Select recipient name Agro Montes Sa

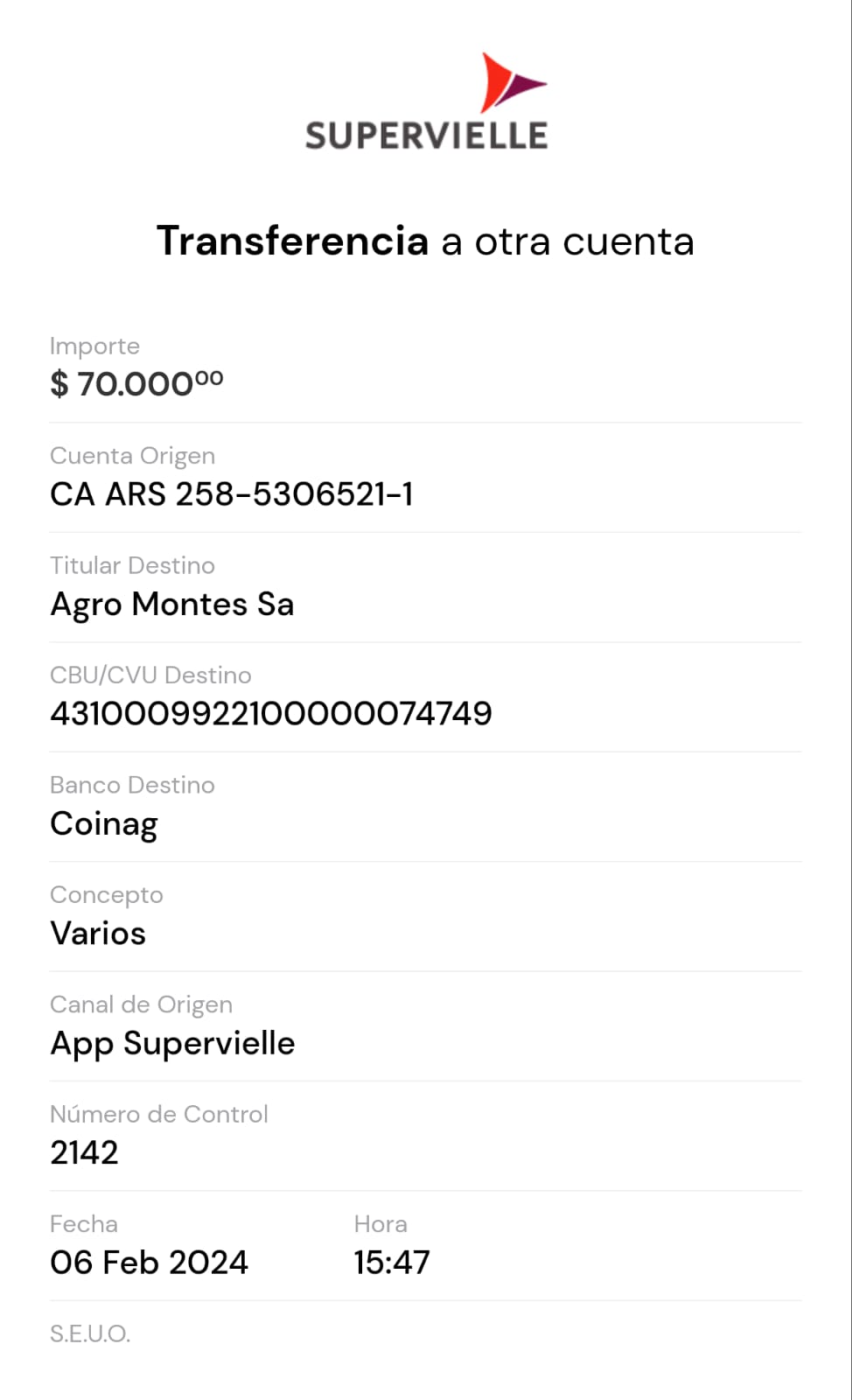point(172,605)
